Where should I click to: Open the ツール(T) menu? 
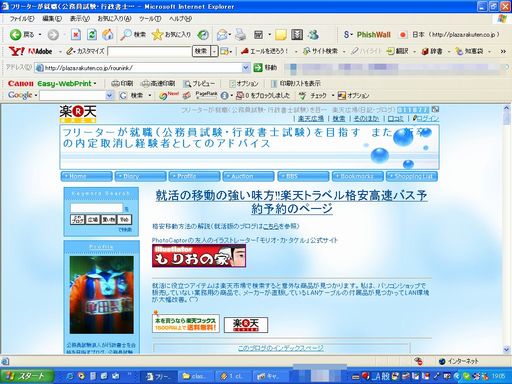(150, 19)
